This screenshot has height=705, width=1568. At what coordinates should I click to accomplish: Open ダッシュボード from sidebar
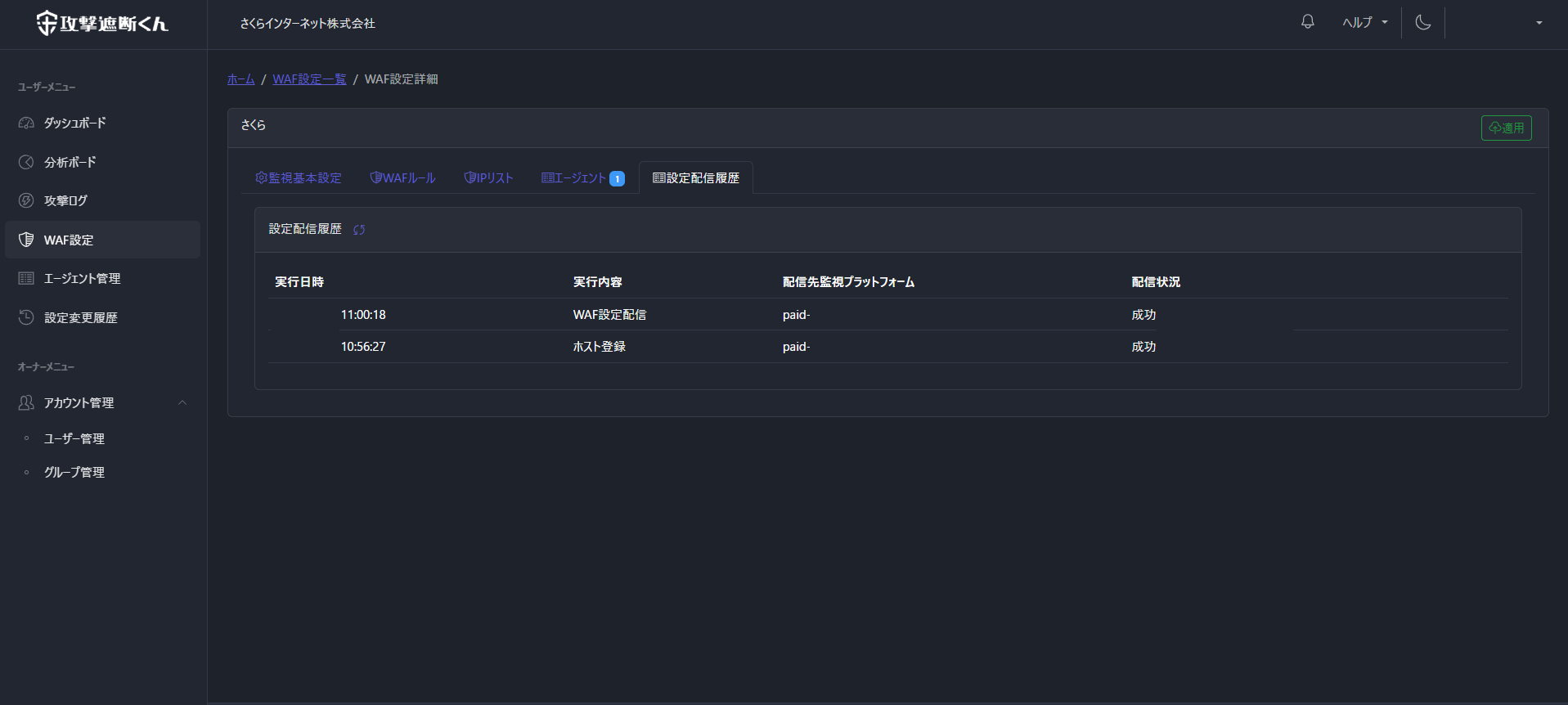point(74,123)
